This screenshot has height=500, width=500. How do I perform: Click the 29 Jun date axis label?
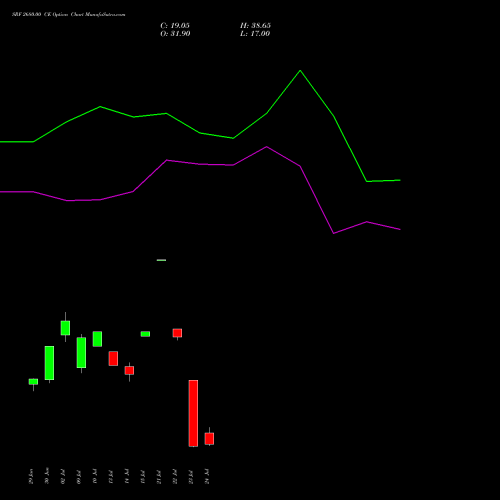(31, 476)
